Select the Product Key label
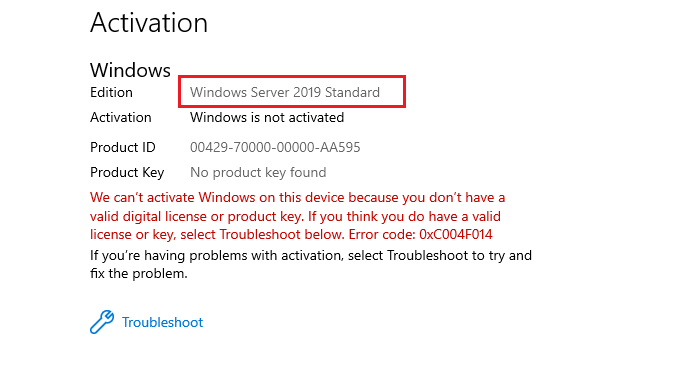 point(127,172)
